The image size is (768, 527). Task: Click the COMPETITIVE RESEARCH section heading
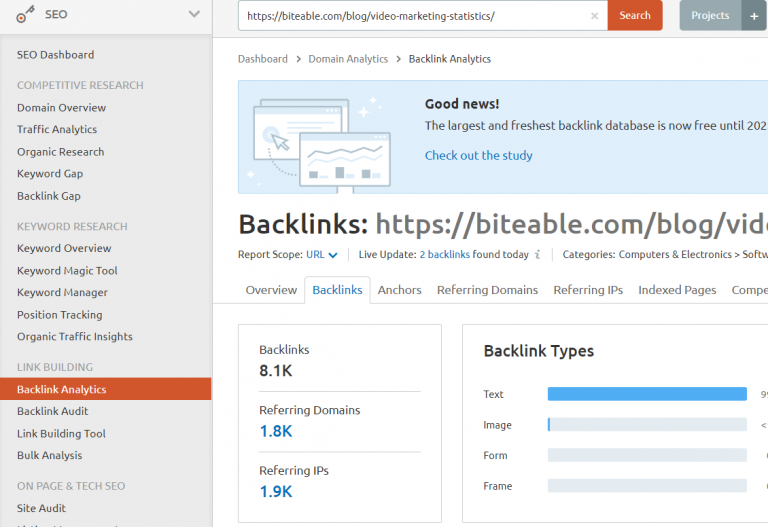[x=80, y=85]
